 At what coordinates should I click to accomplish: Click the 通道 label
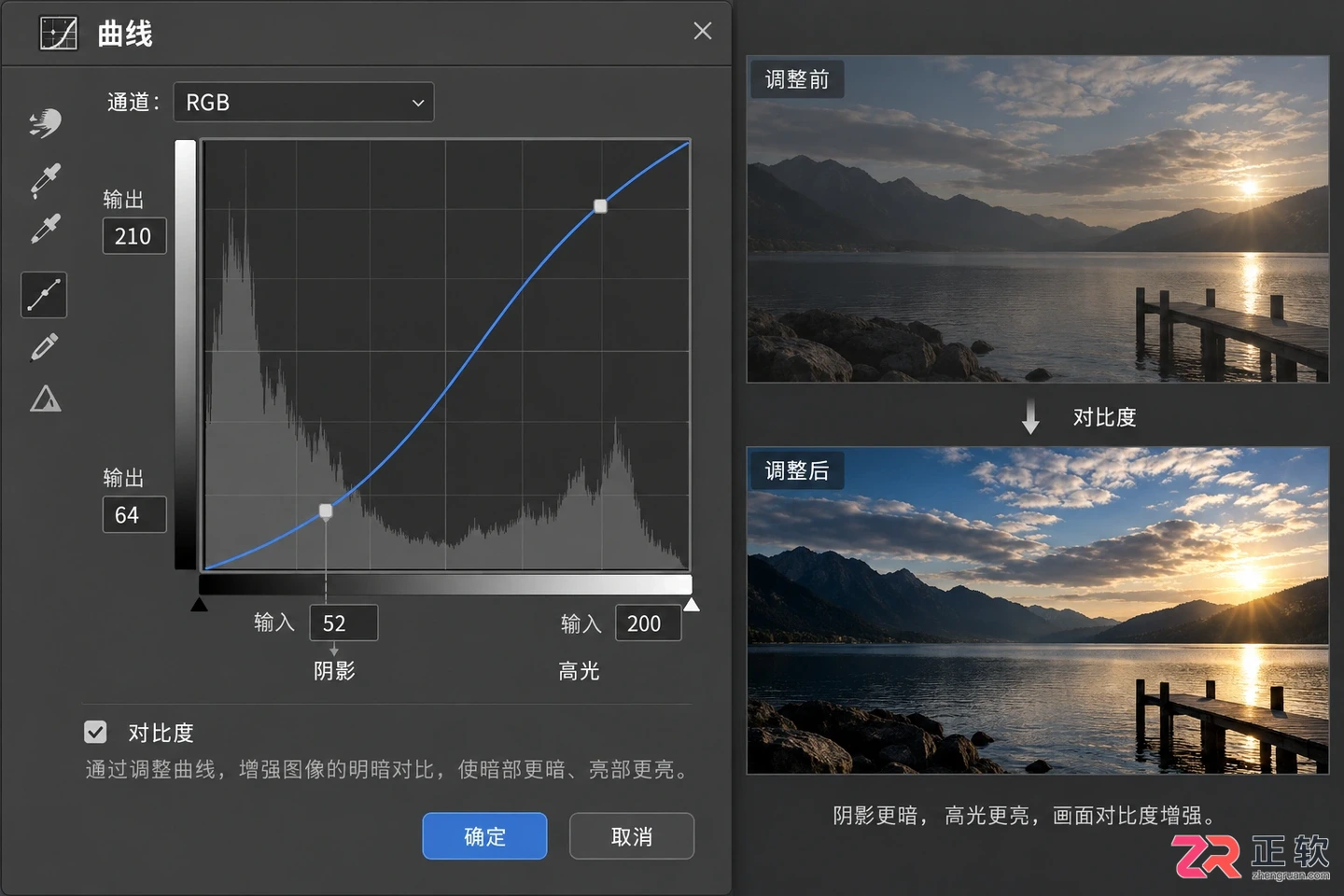(x=133, y=103)
